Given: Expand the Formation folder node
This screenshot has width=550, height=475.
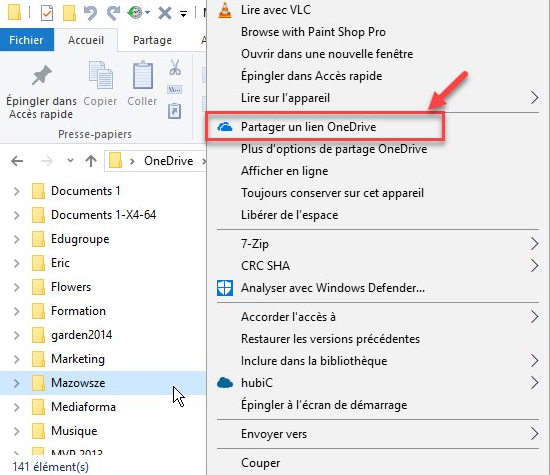Looking at the screenshot, I should point(16,311).
